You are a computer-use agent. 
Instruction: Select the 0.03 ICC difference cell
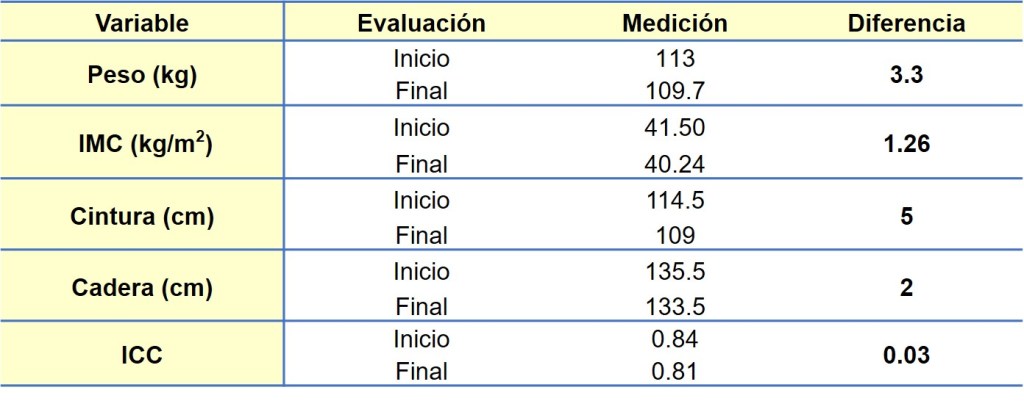(906, 355)
